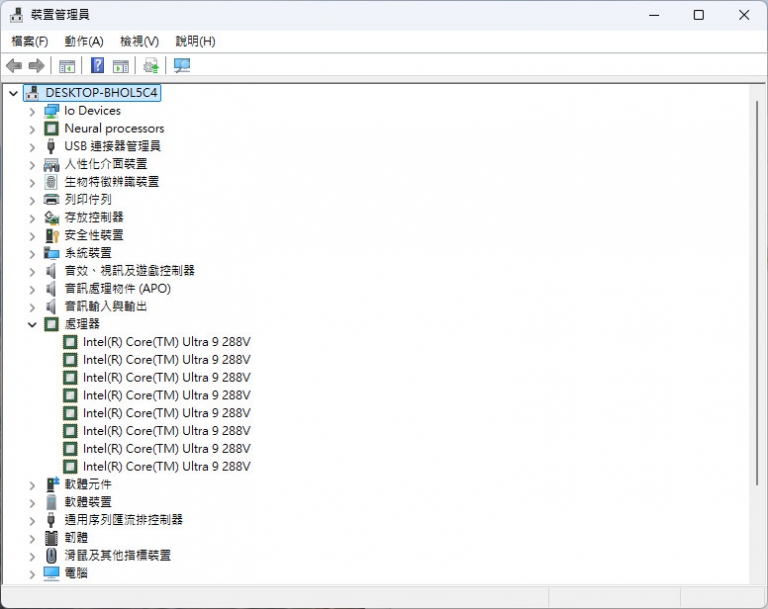Select the 滑鼠及其他指標裝置 label
This screenshot has width=768, height=609.
pos(118,555)
